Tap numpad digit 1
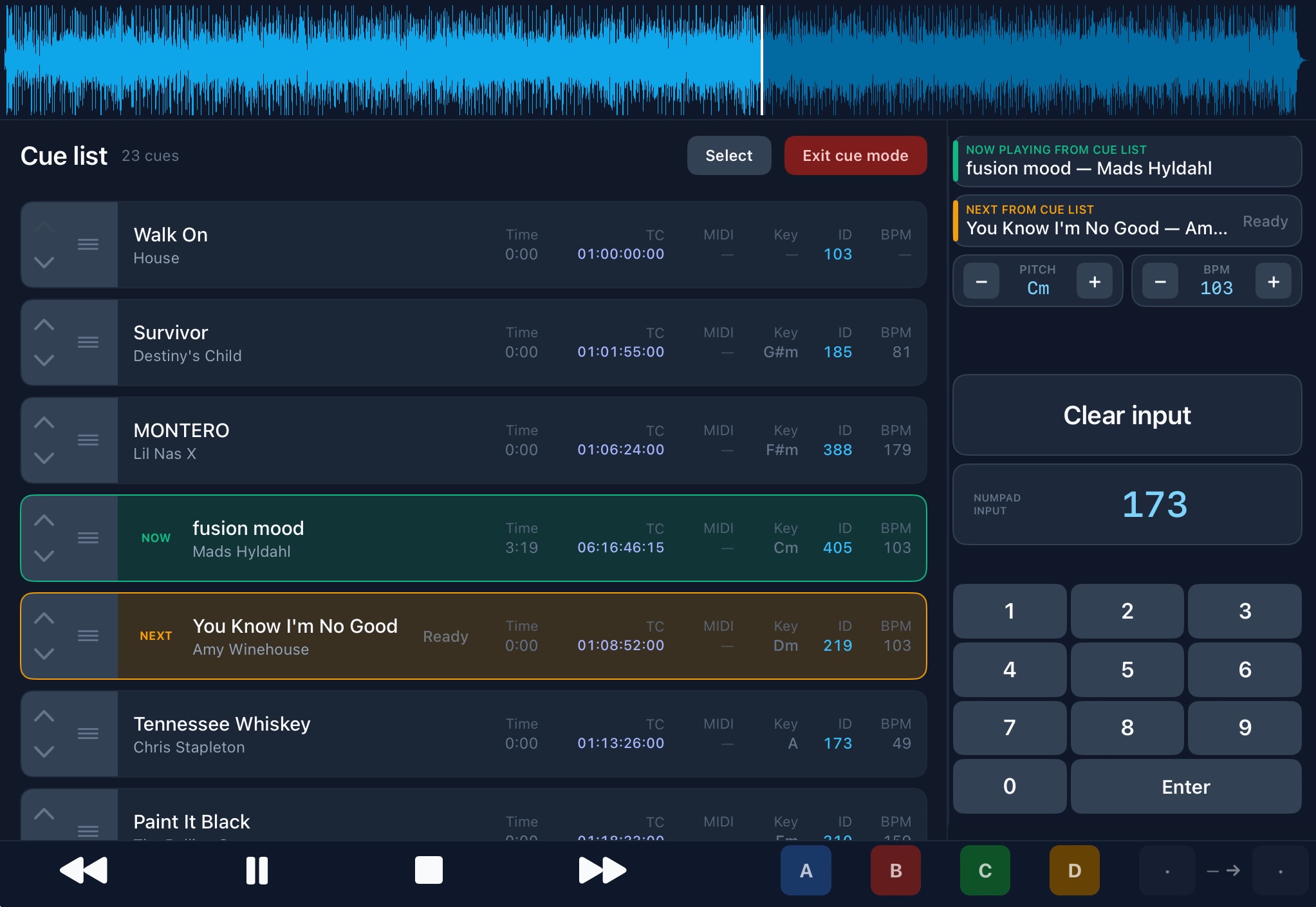Screen dimensions: 1316x907 coord(1010,611)
